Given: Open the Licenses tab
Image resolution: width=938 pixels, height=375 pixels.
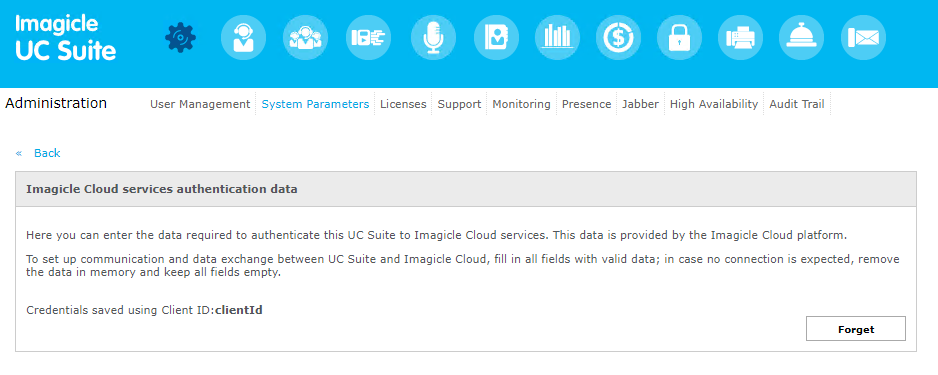Looking at the screenshot, I should (403, 104).
